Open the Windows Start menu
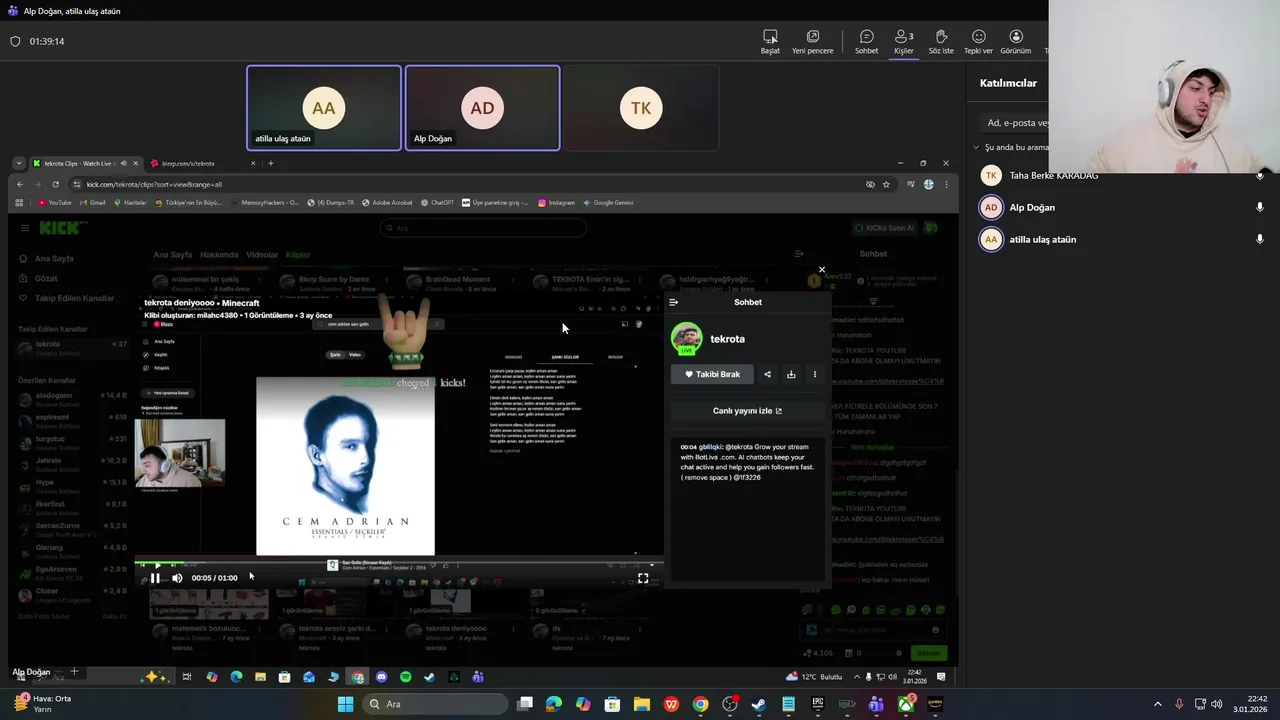Screen dimensions: 1280x720 coord(345,704)
